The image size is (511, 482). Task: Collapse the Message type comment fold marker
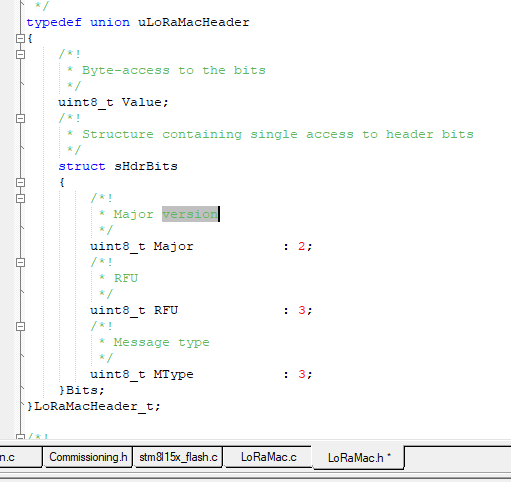pyautogui.click(x=20, y=326)
